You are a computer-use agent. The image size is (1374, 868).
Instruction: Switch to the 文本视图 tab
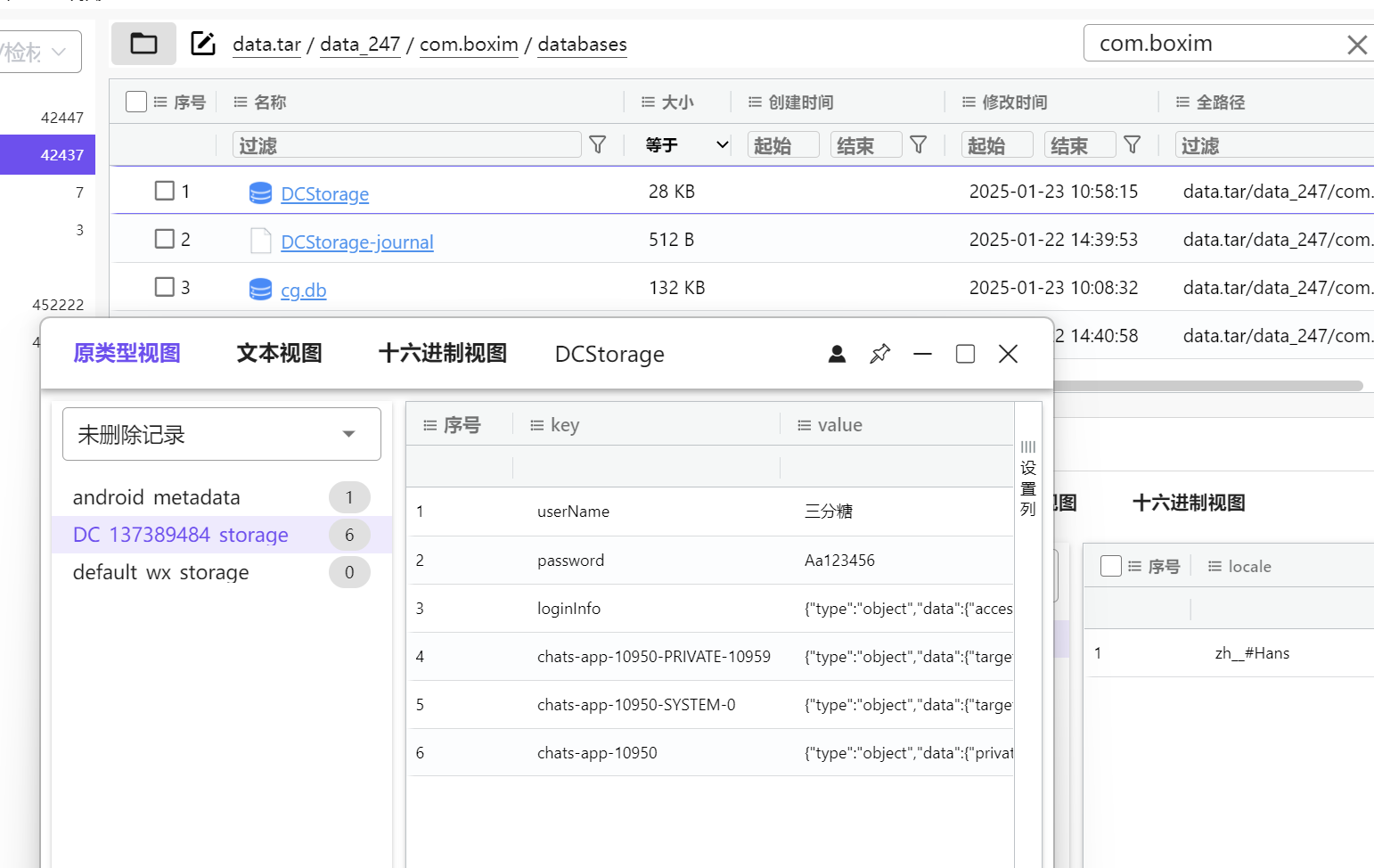(x=279, y=354)
